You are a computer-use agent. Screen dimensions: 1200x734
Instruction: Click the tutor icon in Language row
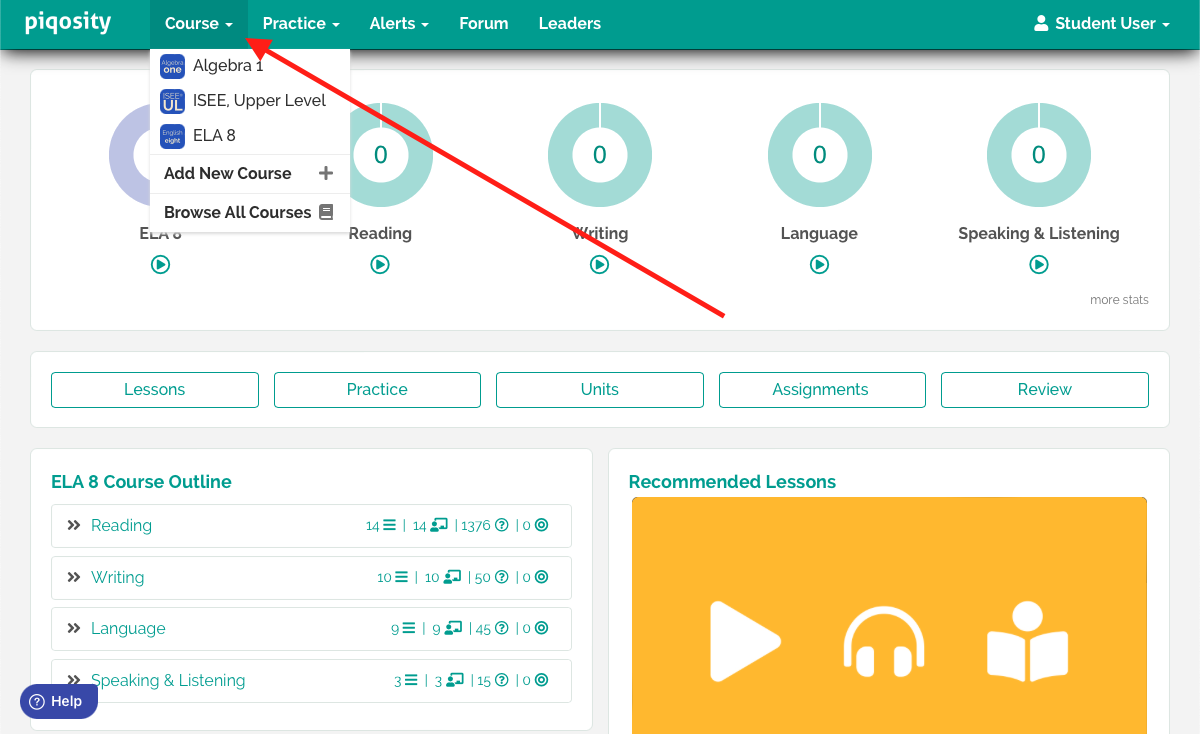[x=453, y=628]
